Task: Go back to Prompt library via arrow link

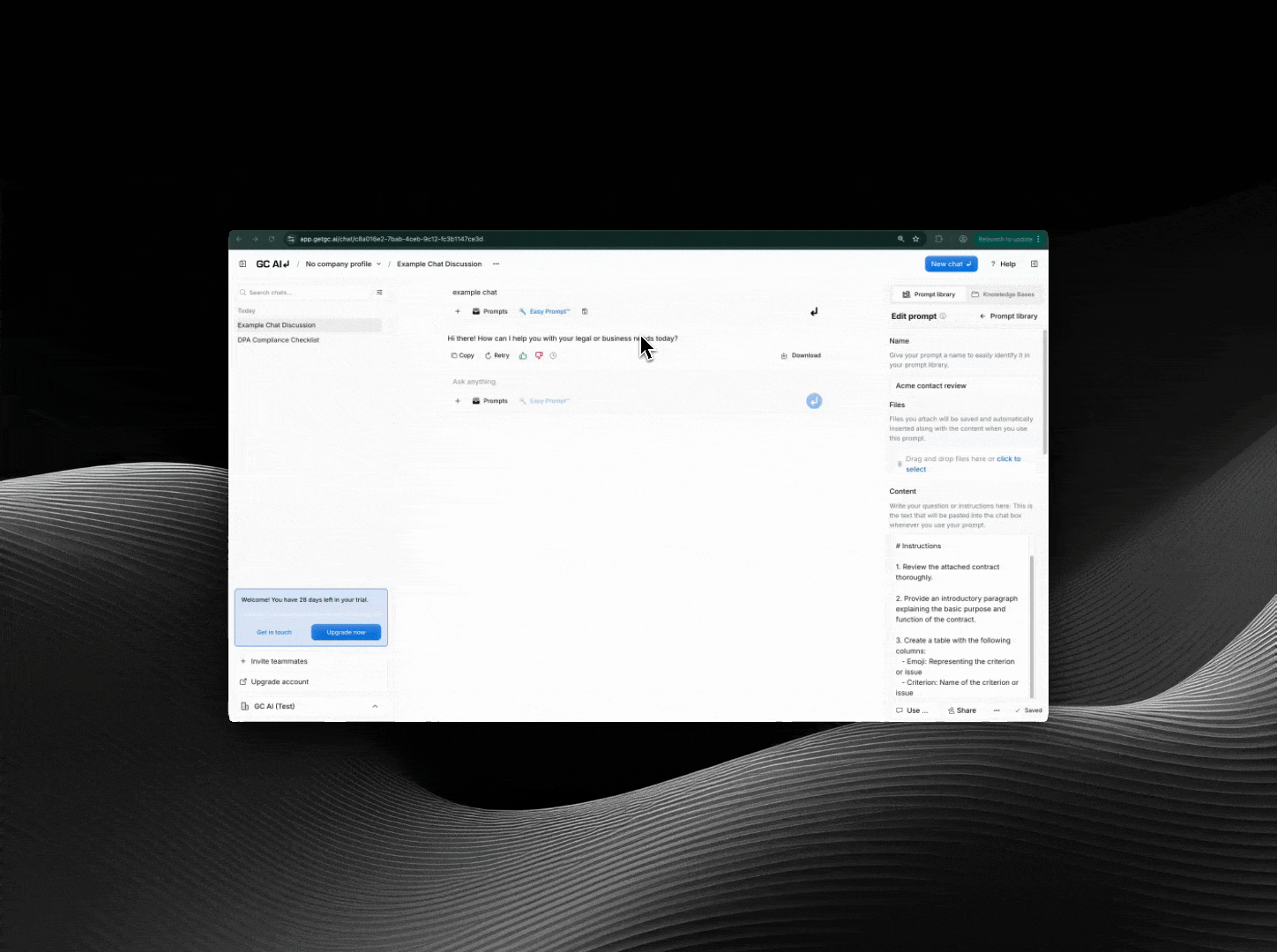Action: tap(1009, 316)
